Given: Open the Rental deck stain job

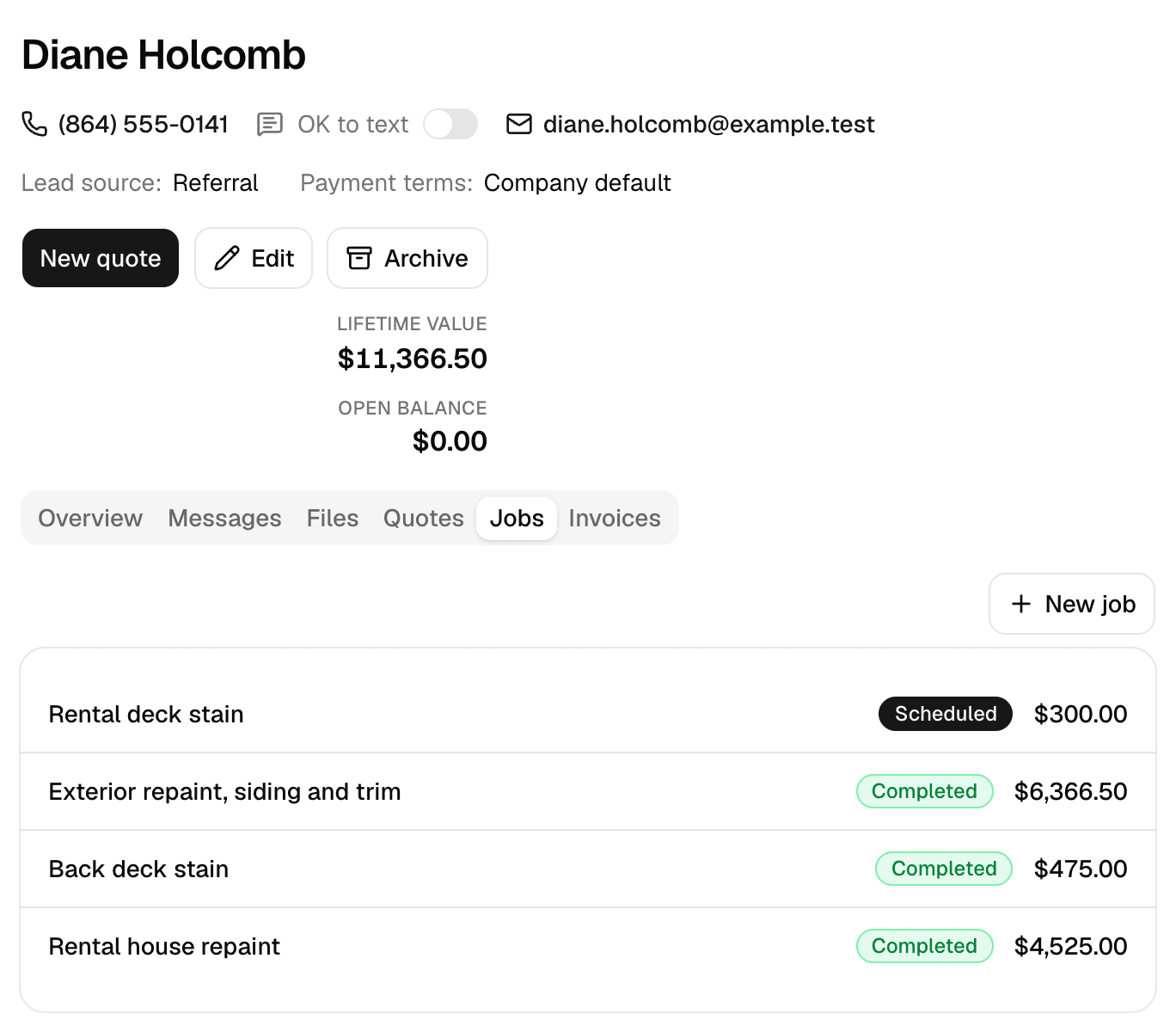Looking at the screenshot, I should click(588, 714).
